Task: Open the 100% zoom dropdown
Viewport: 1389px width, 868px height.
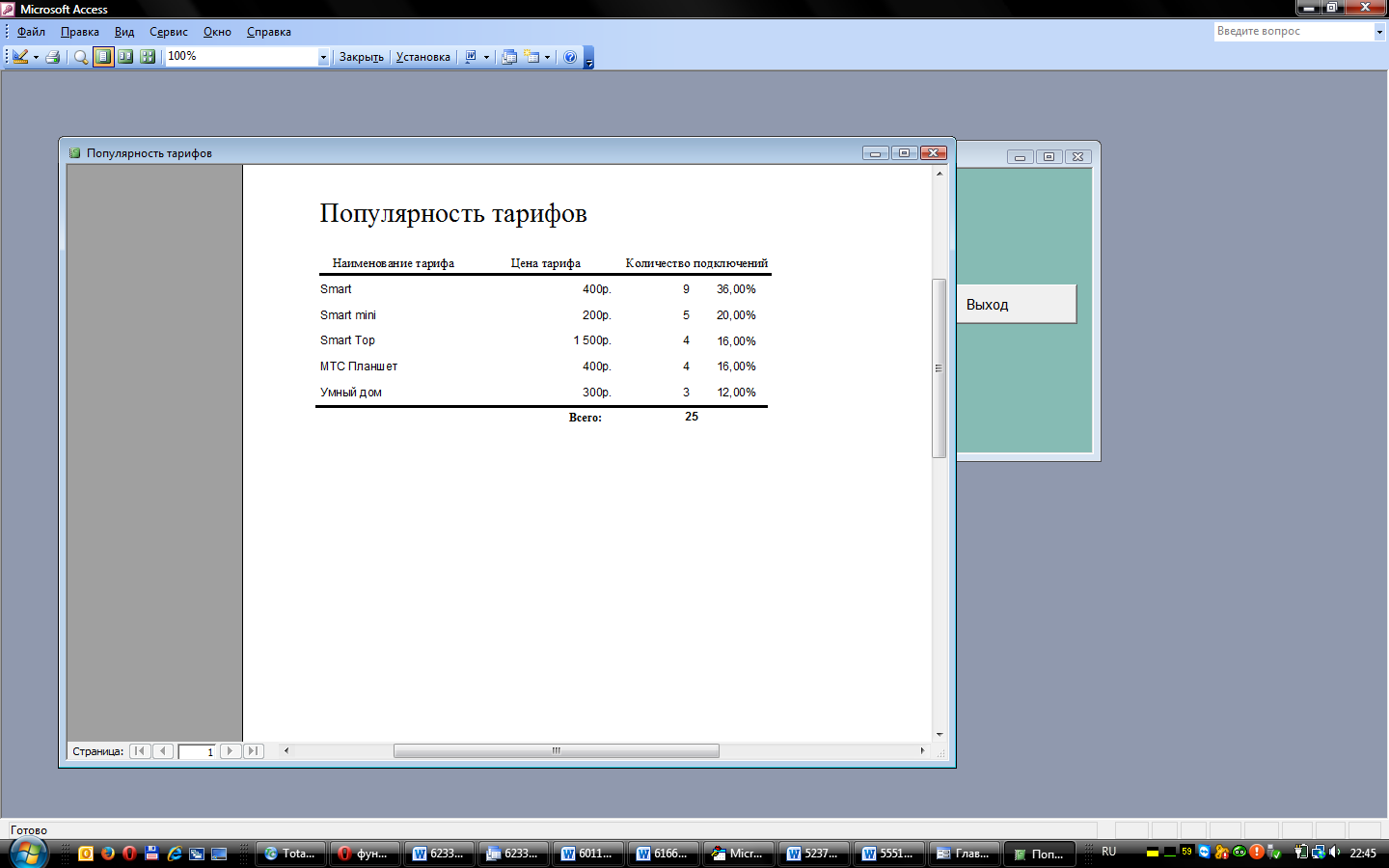Action: point(323,57)
